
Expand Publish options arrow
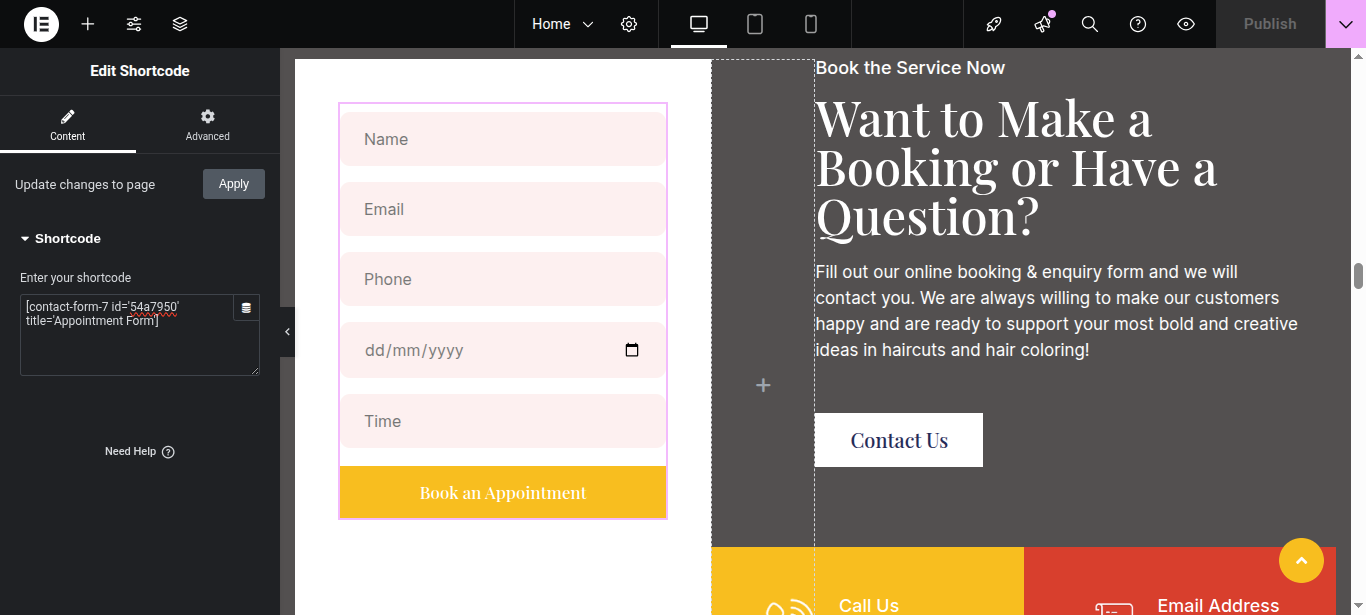pyautogui.click(x=1346, y=24)
